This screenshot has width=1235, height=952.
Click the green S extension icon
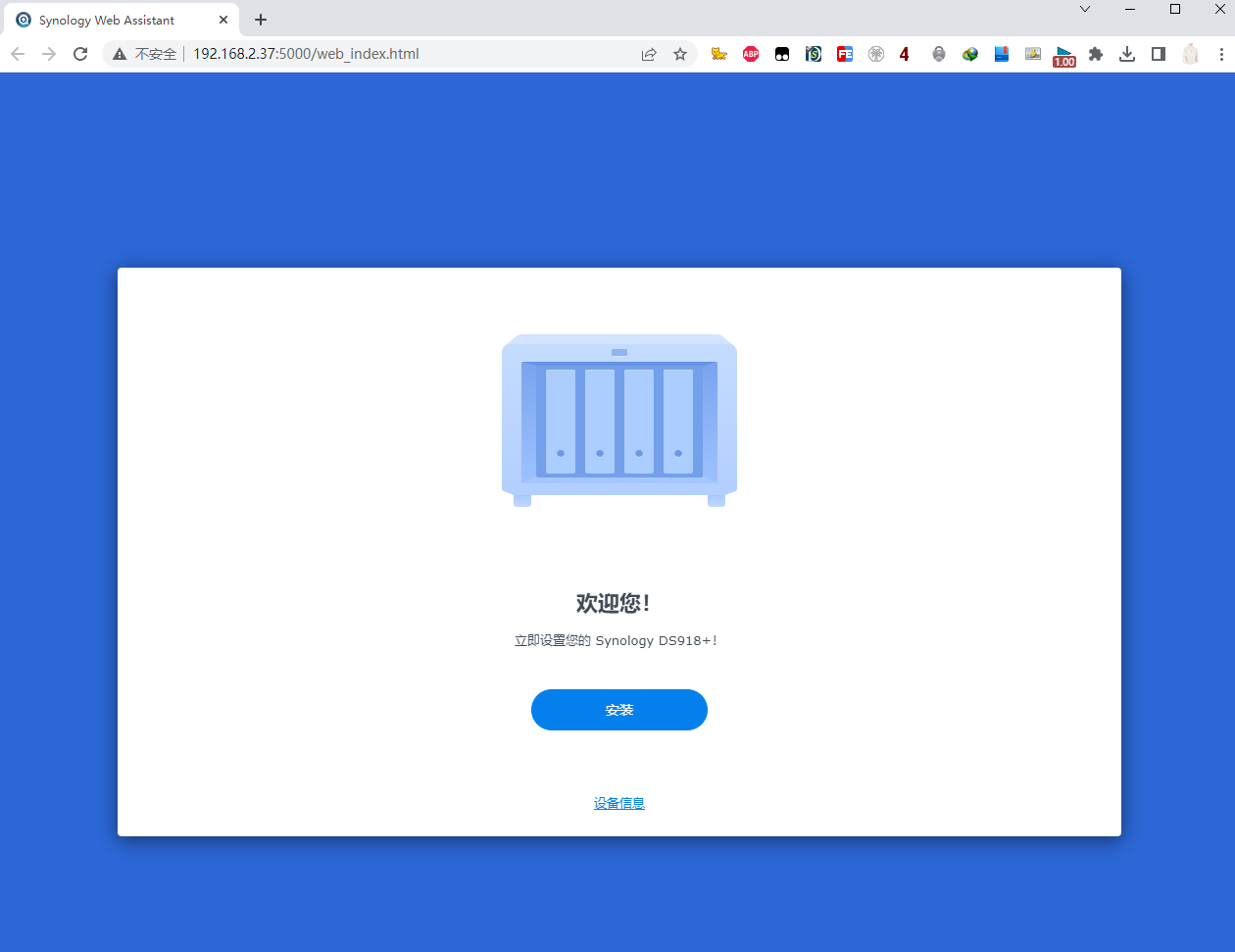click(814, 54)
